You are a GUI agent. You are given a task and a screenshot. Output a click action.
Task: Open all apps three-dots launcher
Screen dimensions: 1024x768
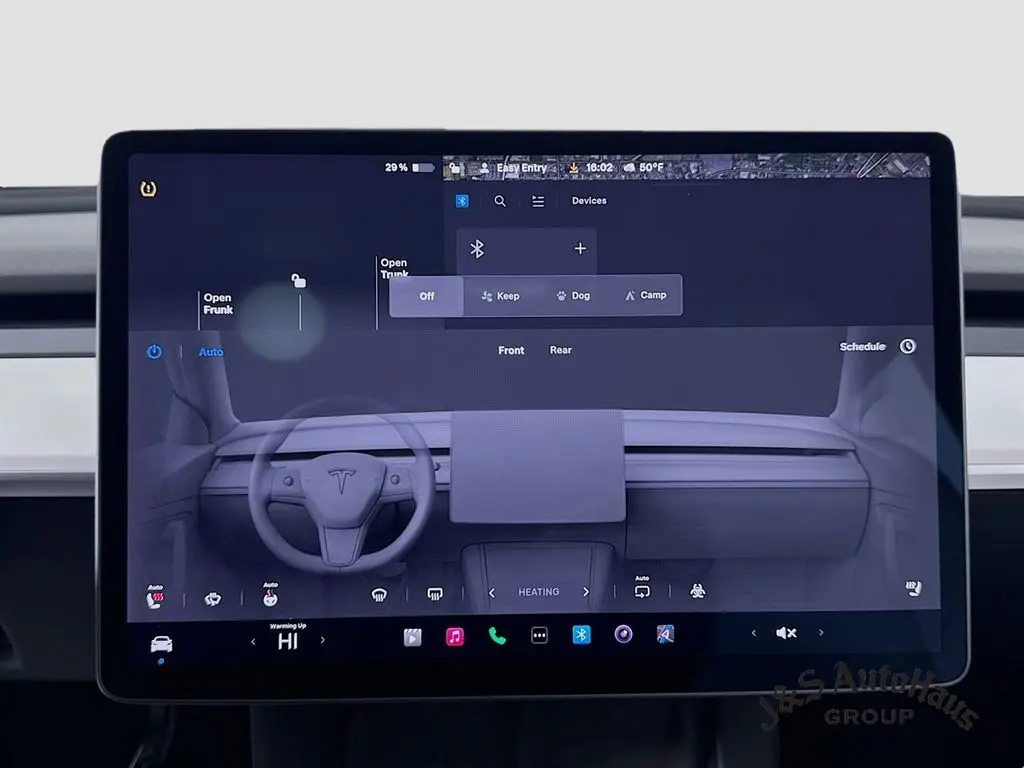pos(539,636)
